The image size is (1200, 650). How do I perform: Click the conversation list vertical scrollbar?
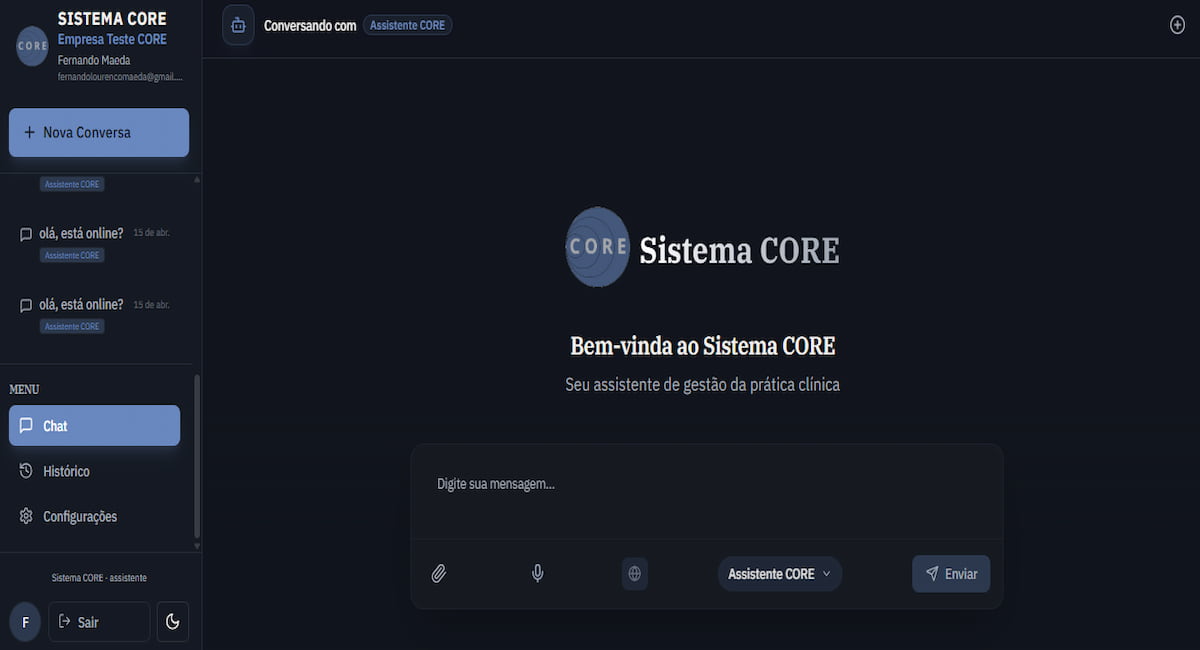[196, 455]
